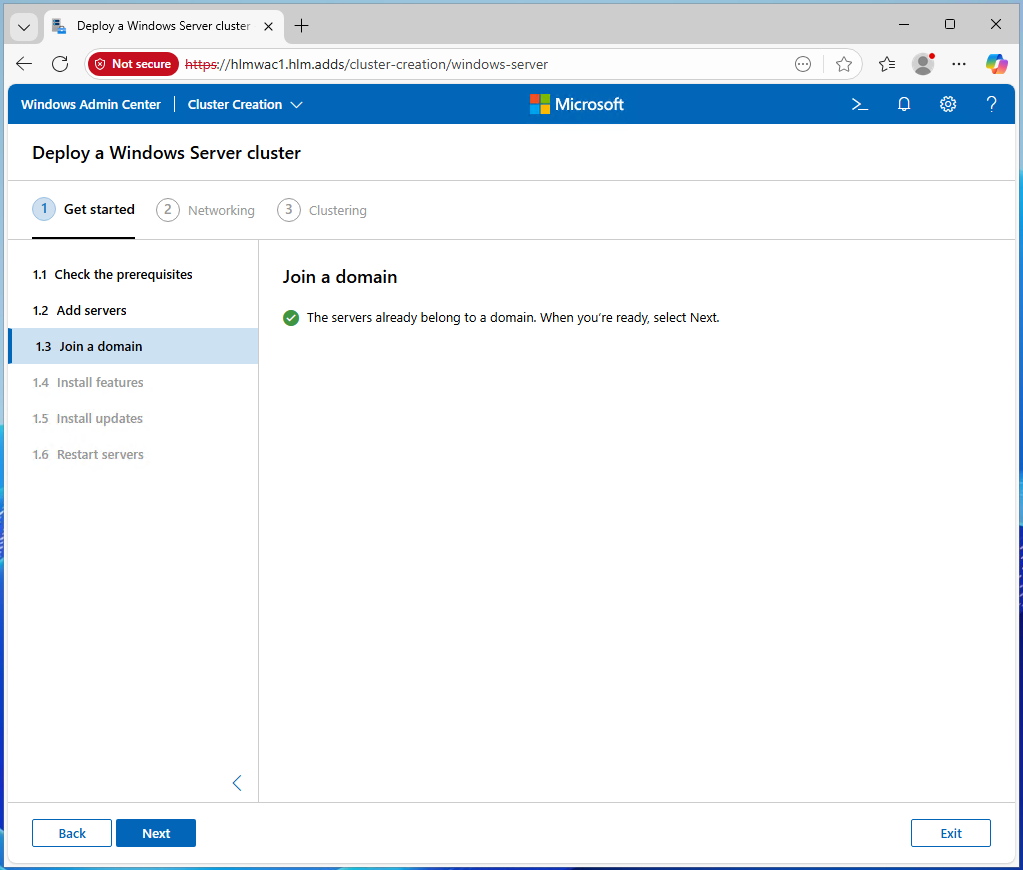Image resolution: width=1023 pixels, height=870 pixels.
Task: Open Windows Admin Center settings gear
Action: (948, 104)
